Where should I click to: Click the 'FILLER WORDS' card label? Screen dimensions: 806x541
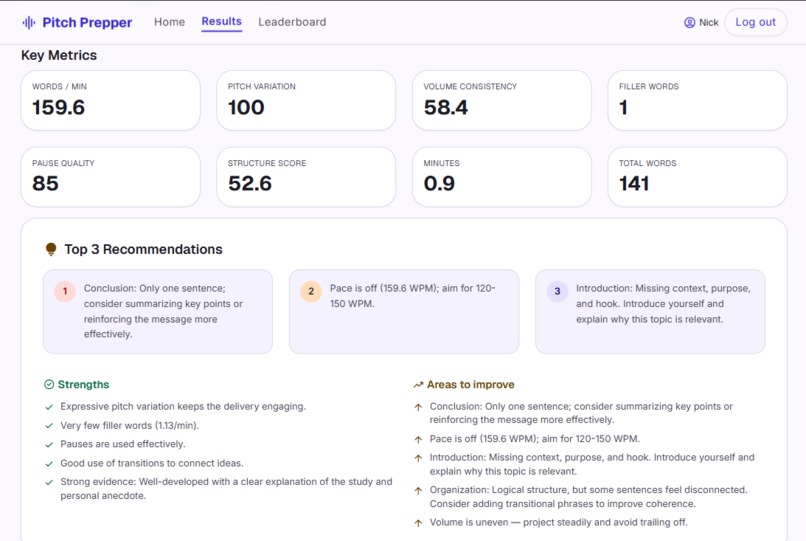649,86
